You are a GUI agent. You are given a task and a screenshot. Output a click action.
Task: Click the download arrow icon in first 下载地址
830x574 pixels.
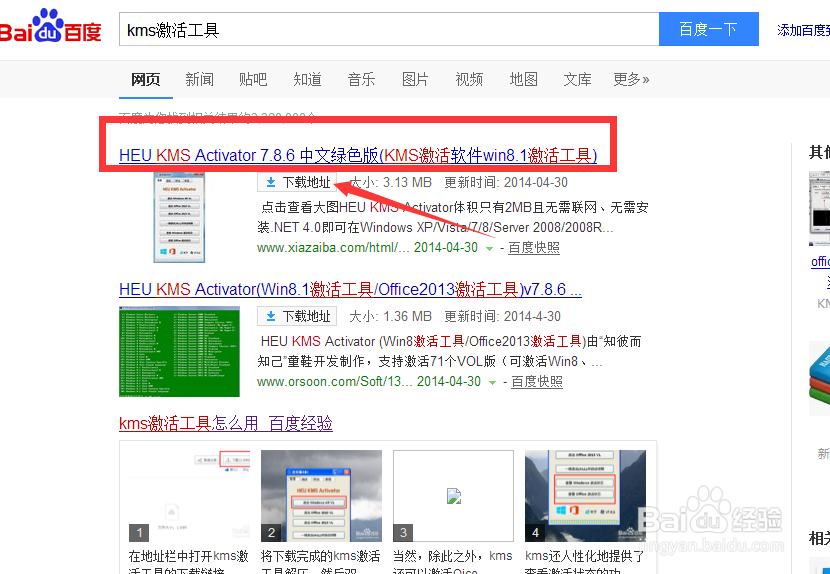pyautogui.click(x=270, y=182)
